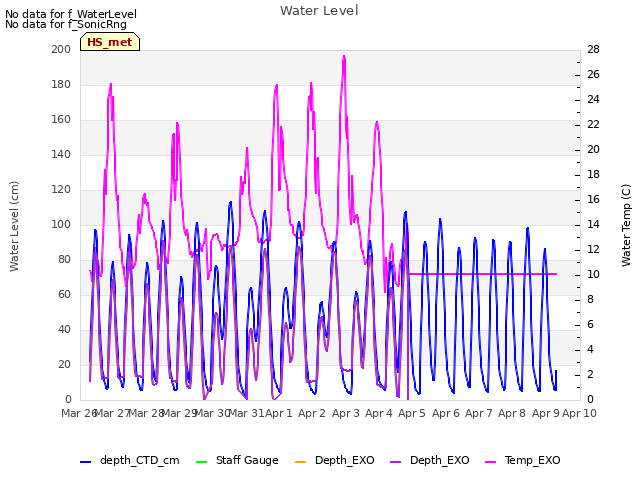Click the flat magenta Temp_EXO line after Apr 5
This screenshot has height=480, width=640.
pyautogui.click(x=482, y=274)
